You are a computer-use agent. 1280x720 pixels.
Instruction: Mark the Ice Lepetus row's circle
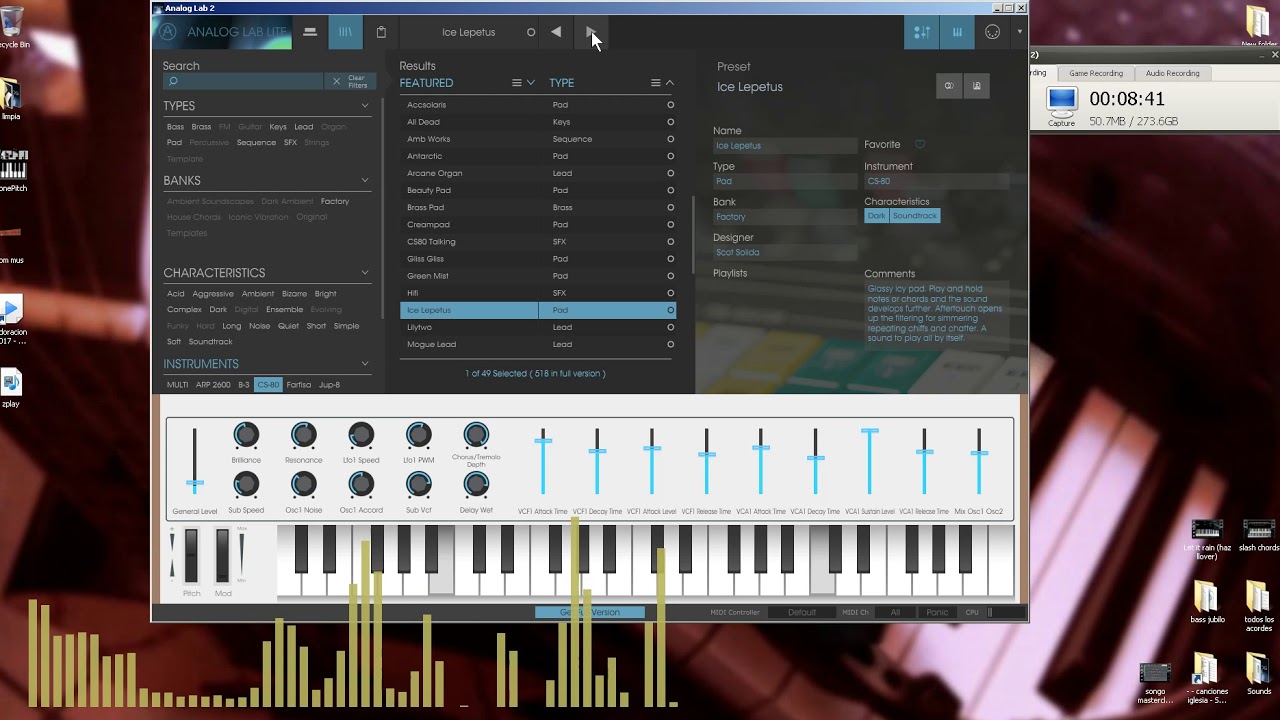[x=670, y=310]
